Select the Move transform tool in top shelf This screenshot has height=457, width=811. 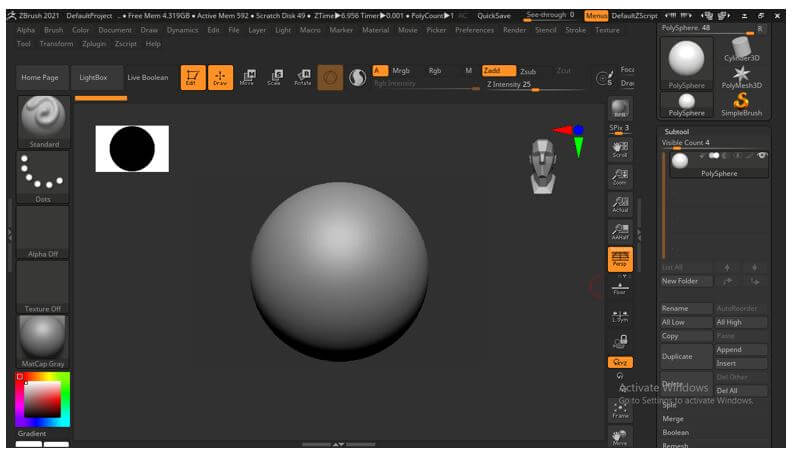(x=247, y=78)
